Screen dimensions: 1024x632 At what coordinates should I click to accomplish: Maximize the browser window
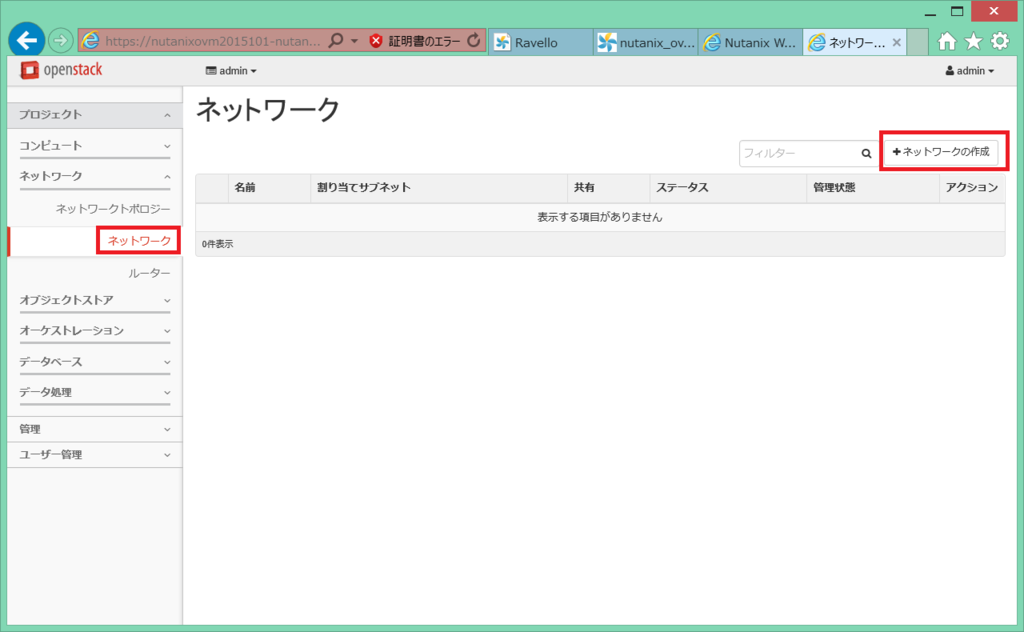(x=957, y=12)
